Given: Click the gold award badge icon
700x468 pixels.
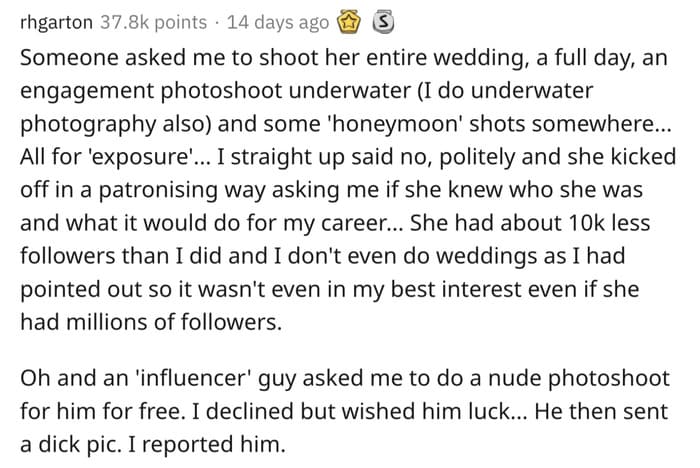Looking at the screenshot, I should click(x=350, y=22).
